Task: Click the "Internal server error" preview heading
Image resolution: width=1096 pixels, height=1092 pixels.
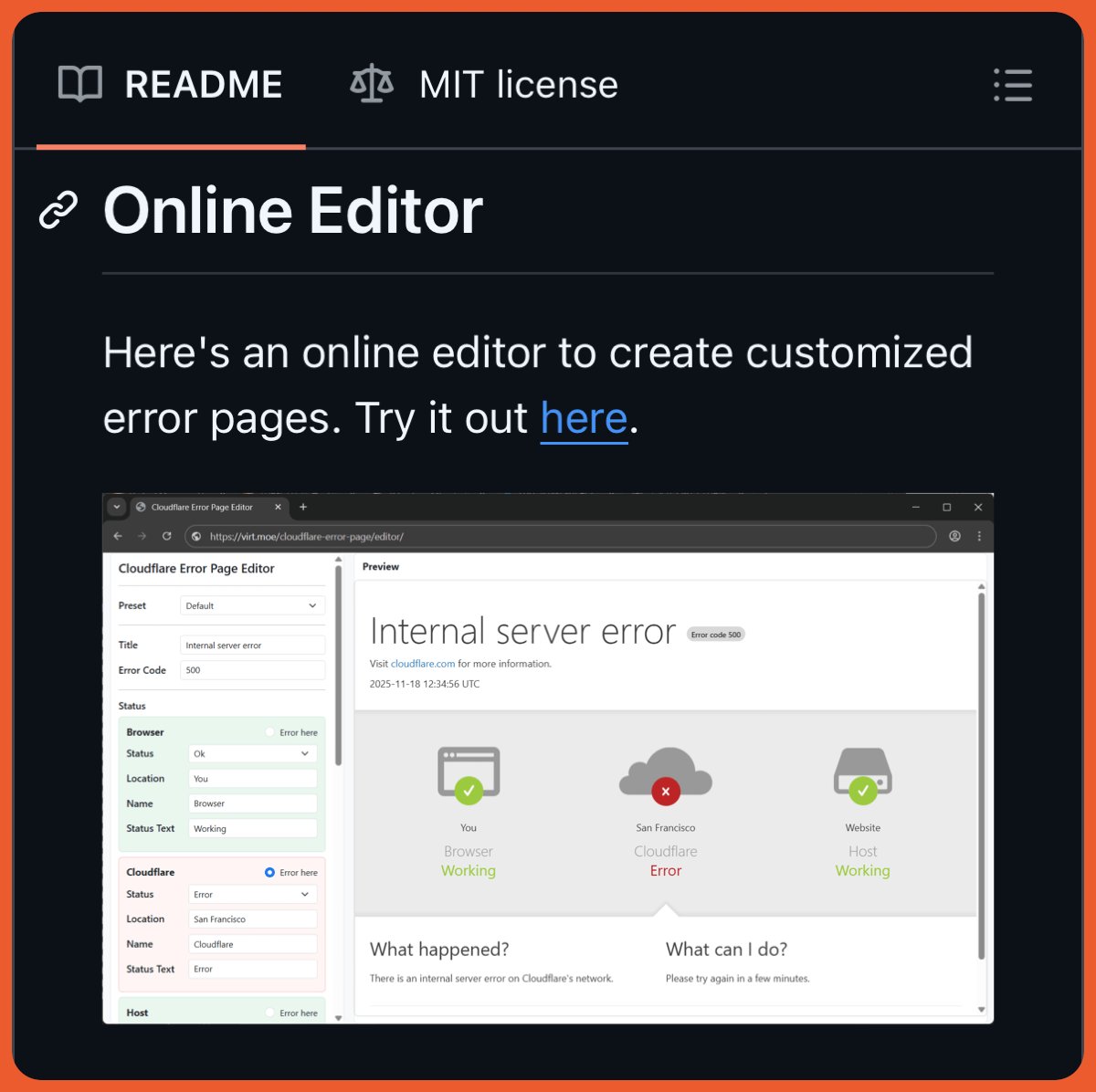Action: 522,631
